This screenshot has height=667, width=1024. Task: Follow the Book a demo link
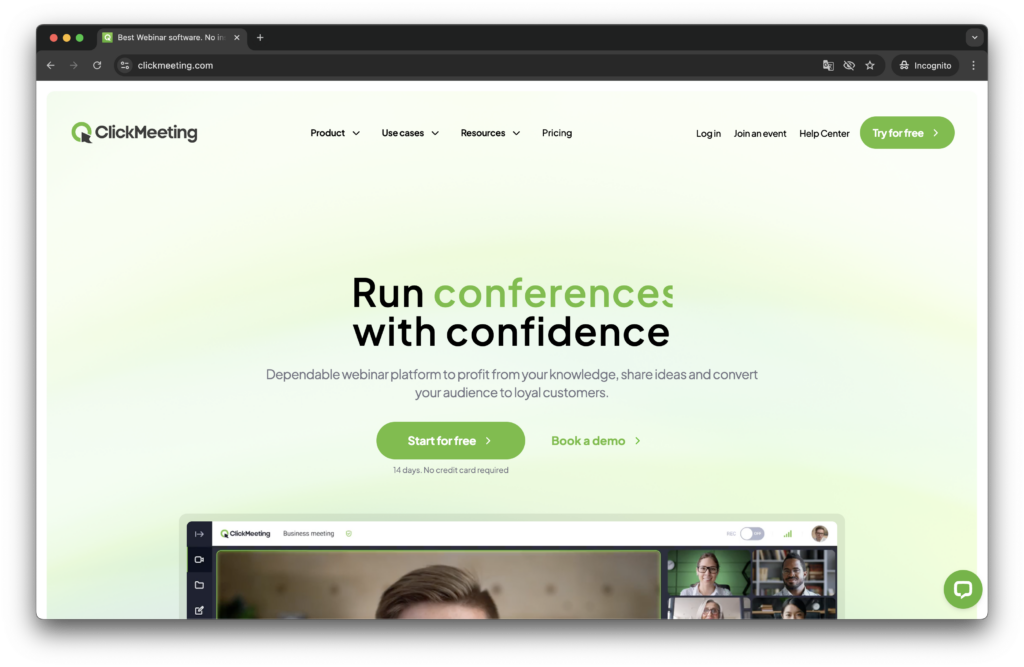[x=596, y=441]
